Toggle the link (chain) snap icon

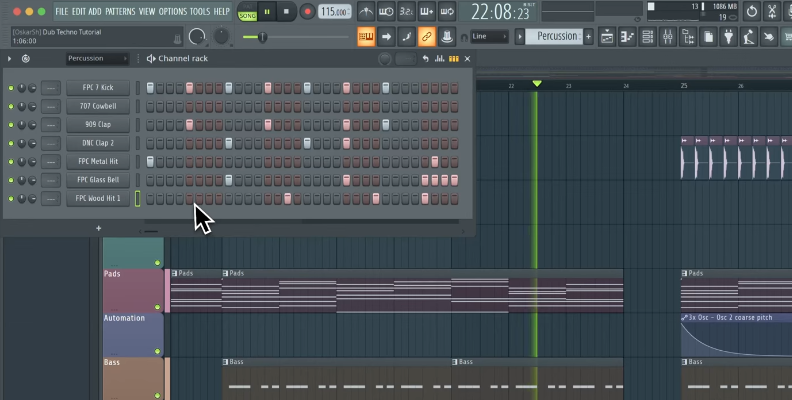click(426, 37)
